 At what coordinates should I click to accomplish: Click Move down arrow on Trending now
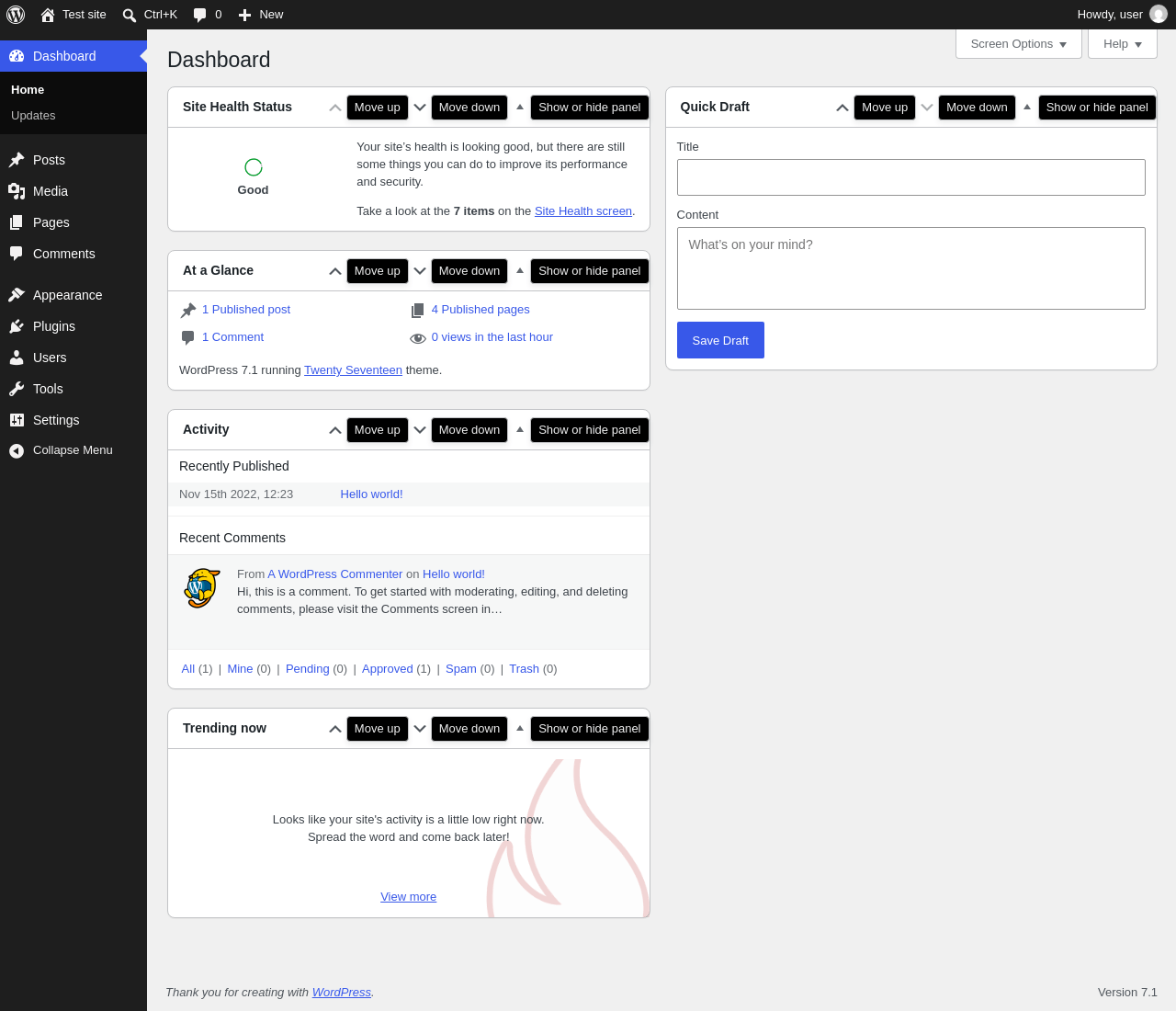point(420,729)
